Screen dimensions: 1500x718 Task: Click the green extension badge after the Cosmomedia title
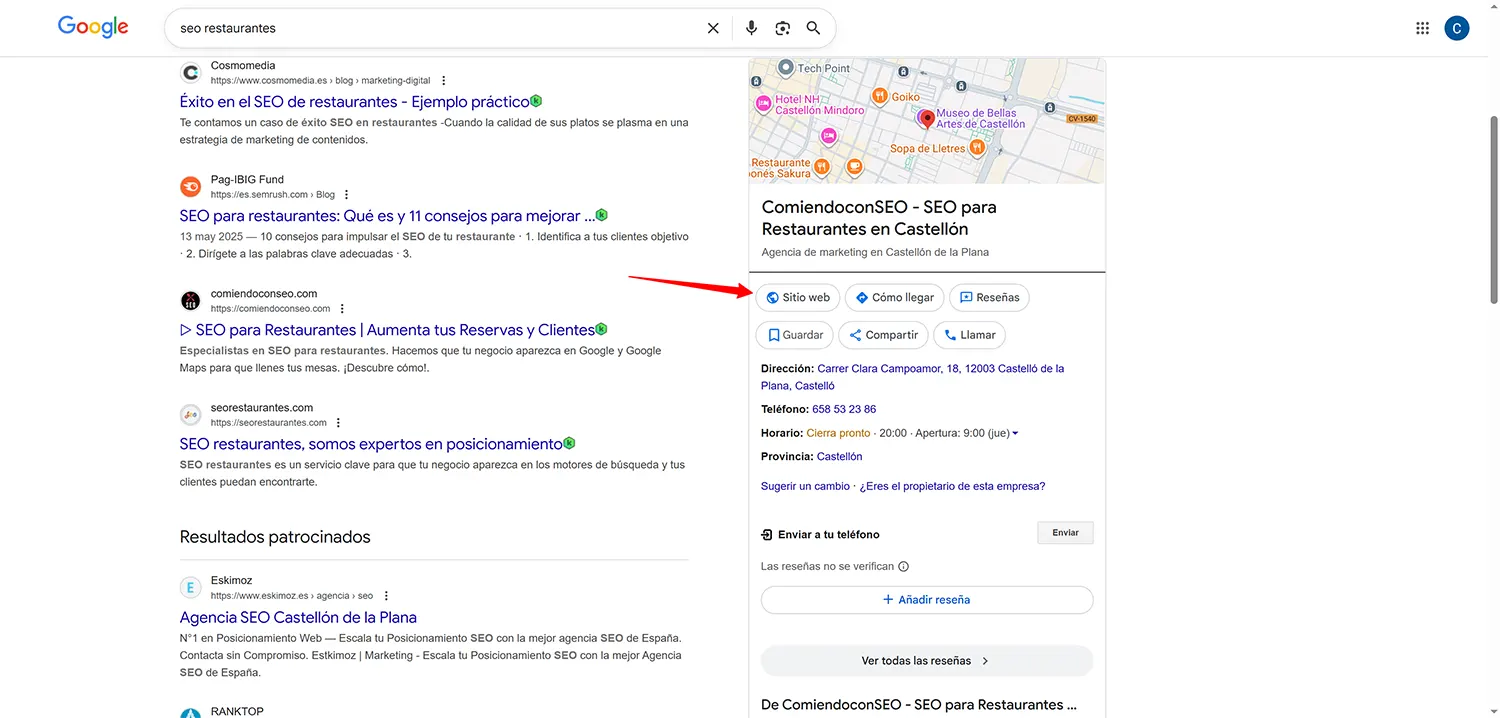coord(537,101)
